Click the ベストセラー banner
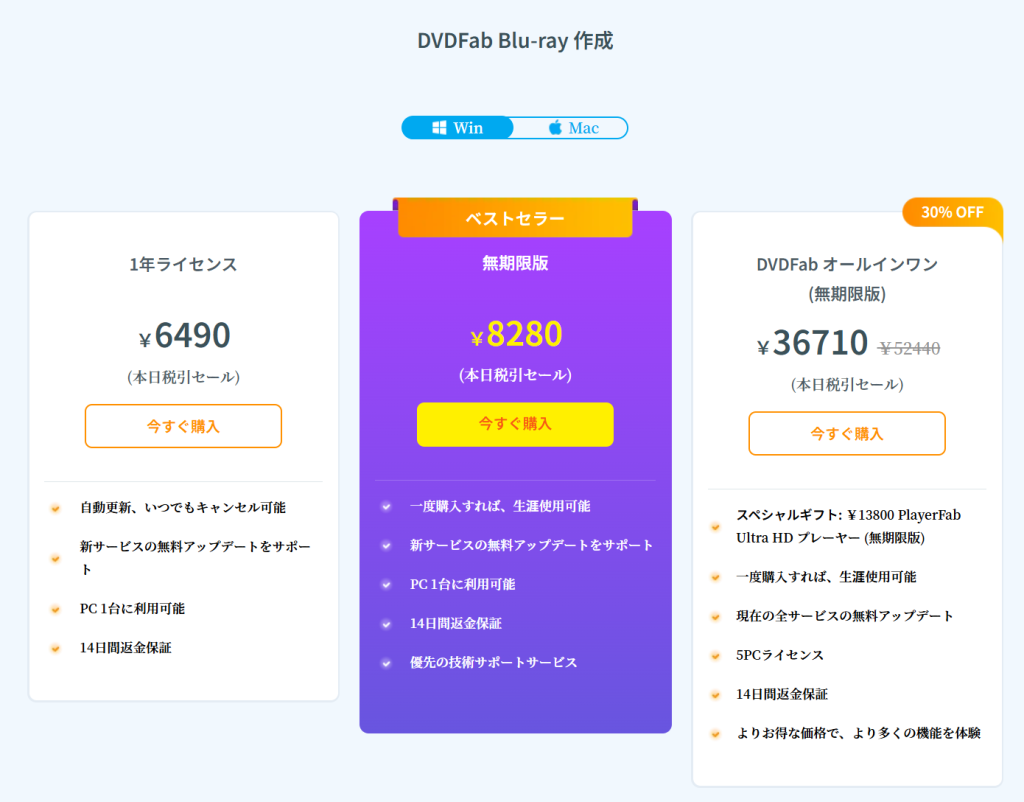The height and width of the screenshot is (802, 1024). pos(515,217)
